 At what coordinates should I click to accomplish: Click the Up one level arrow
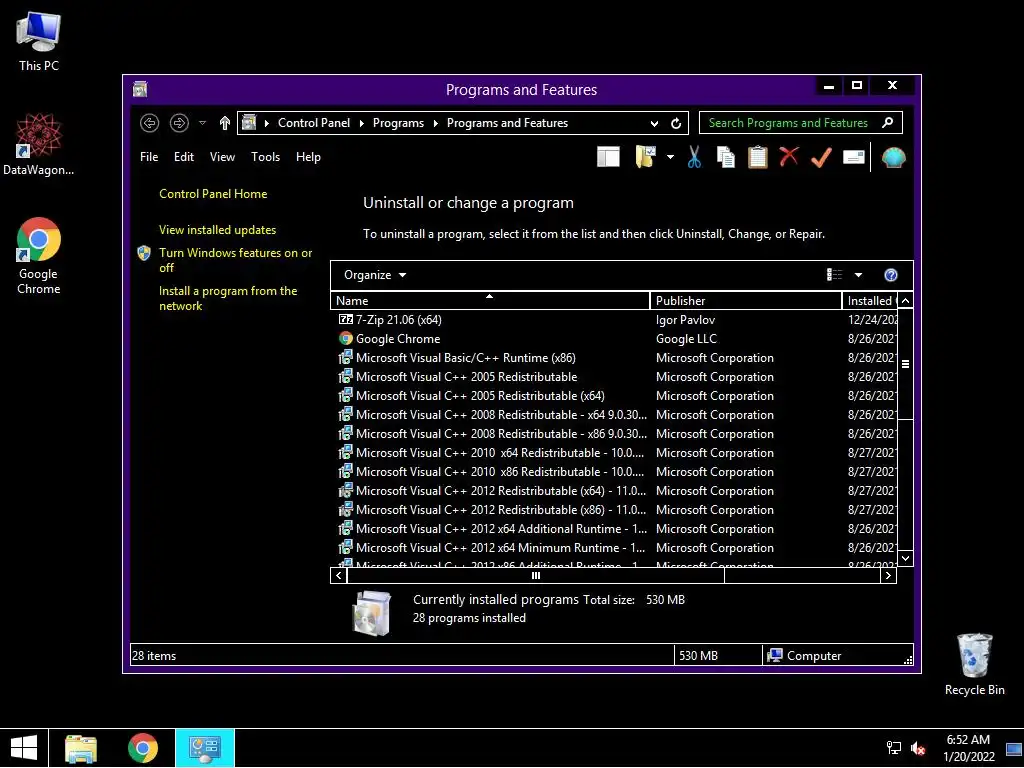pyautogui.click(x=225, y=123)
